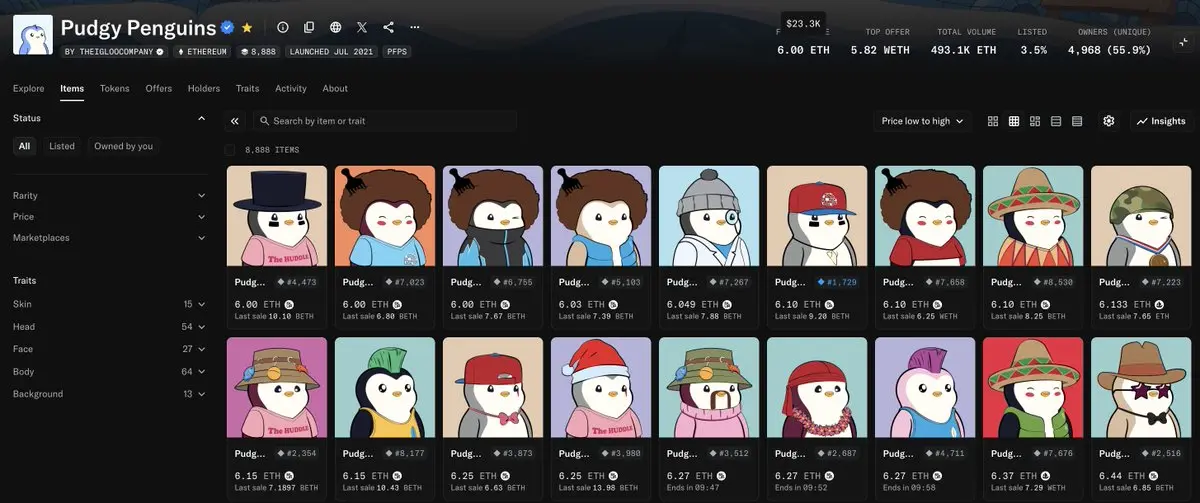Open penguin #7,223 with camo helmet
Image resolution: width=1200 pixels, height=503 pixels.
pos(1141,247)
